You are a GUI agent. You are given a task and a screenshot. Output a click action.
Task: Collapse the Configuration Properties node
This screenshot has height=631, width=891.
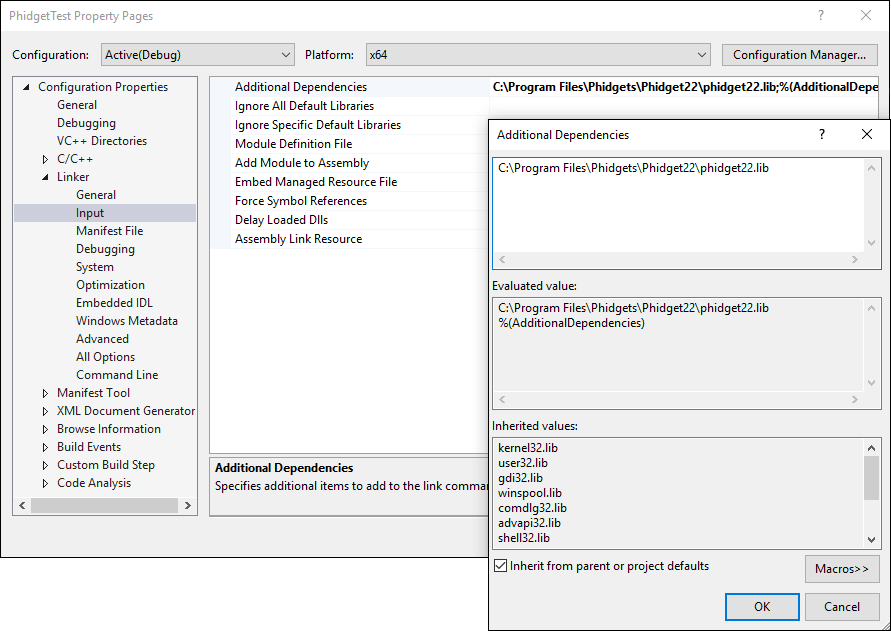26,87
